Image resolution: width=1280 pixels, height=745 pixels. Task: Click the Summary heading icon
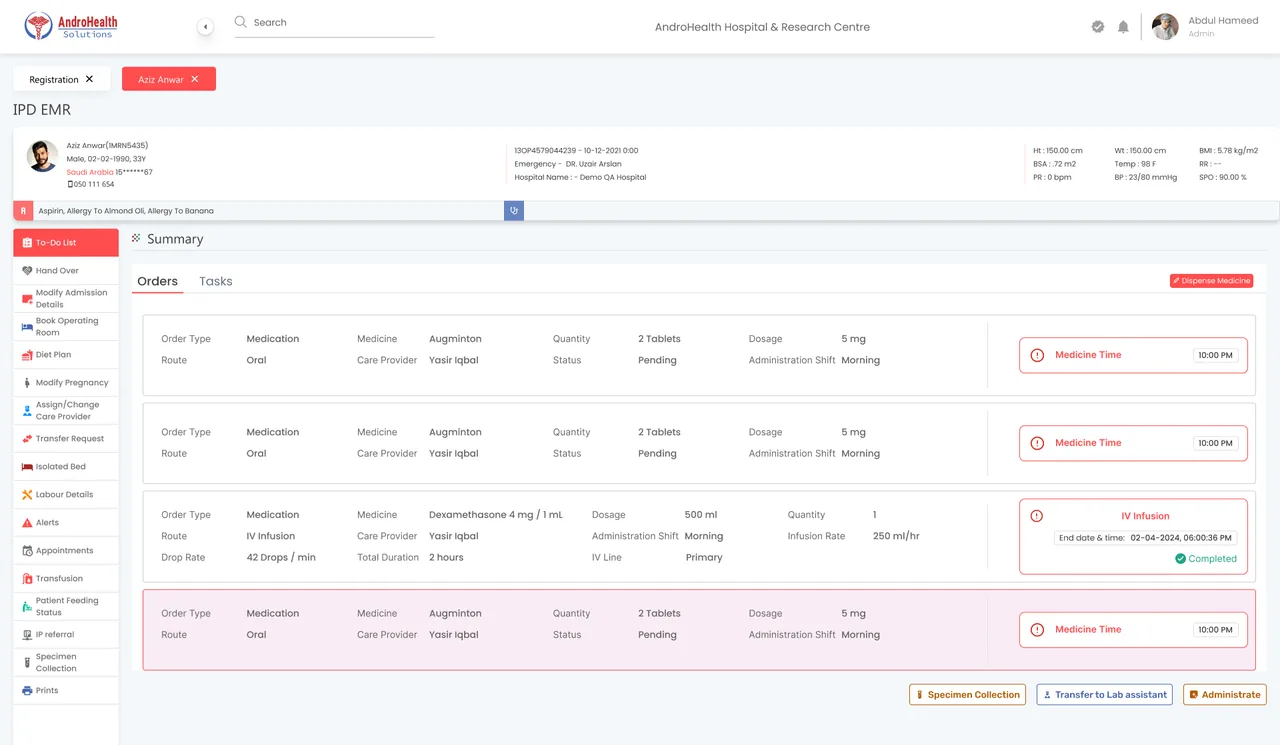[x=136, y=238]
